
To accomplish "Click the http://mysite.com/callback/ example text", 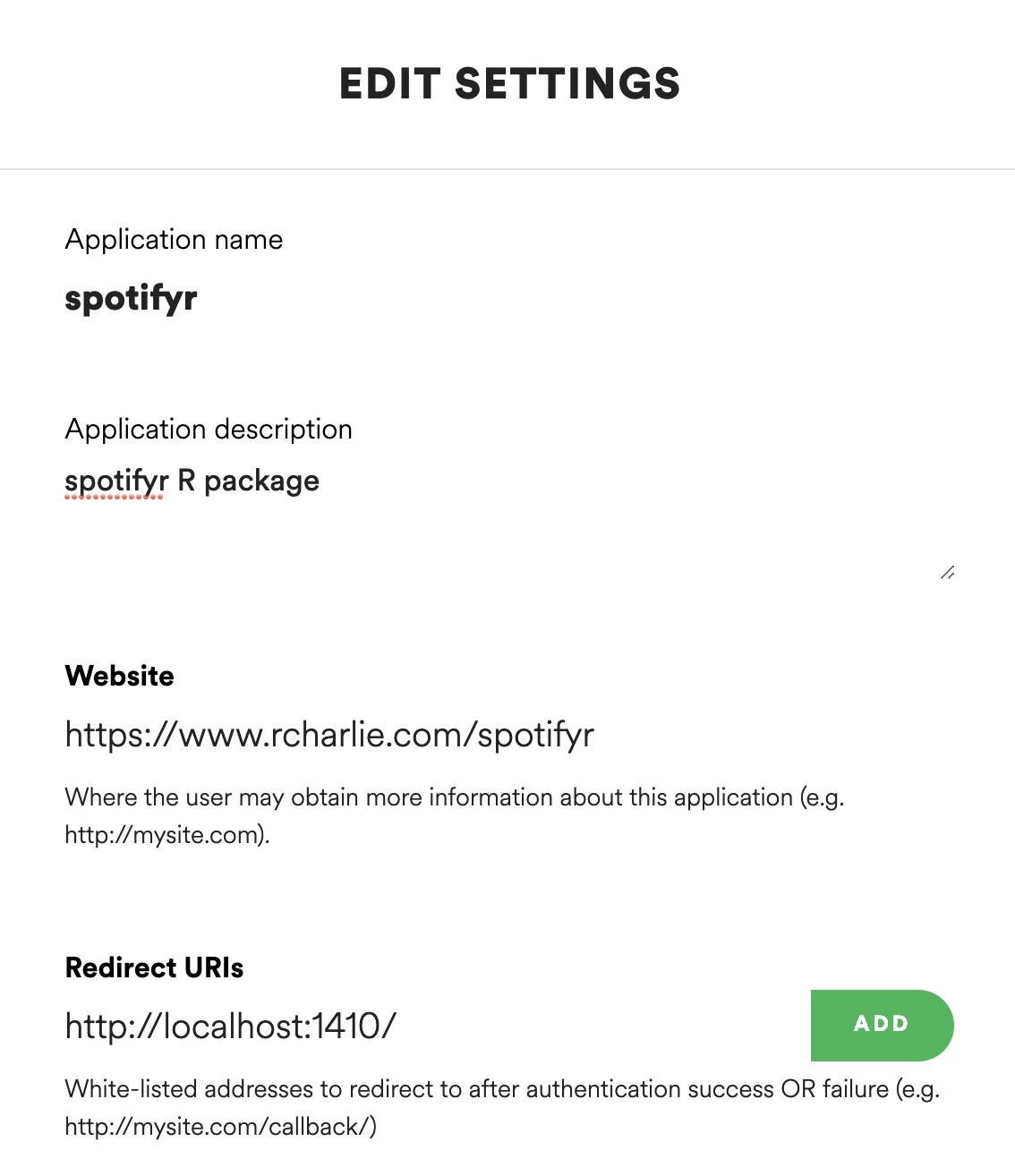I will pyautogui.click(x=217, y=1127).
